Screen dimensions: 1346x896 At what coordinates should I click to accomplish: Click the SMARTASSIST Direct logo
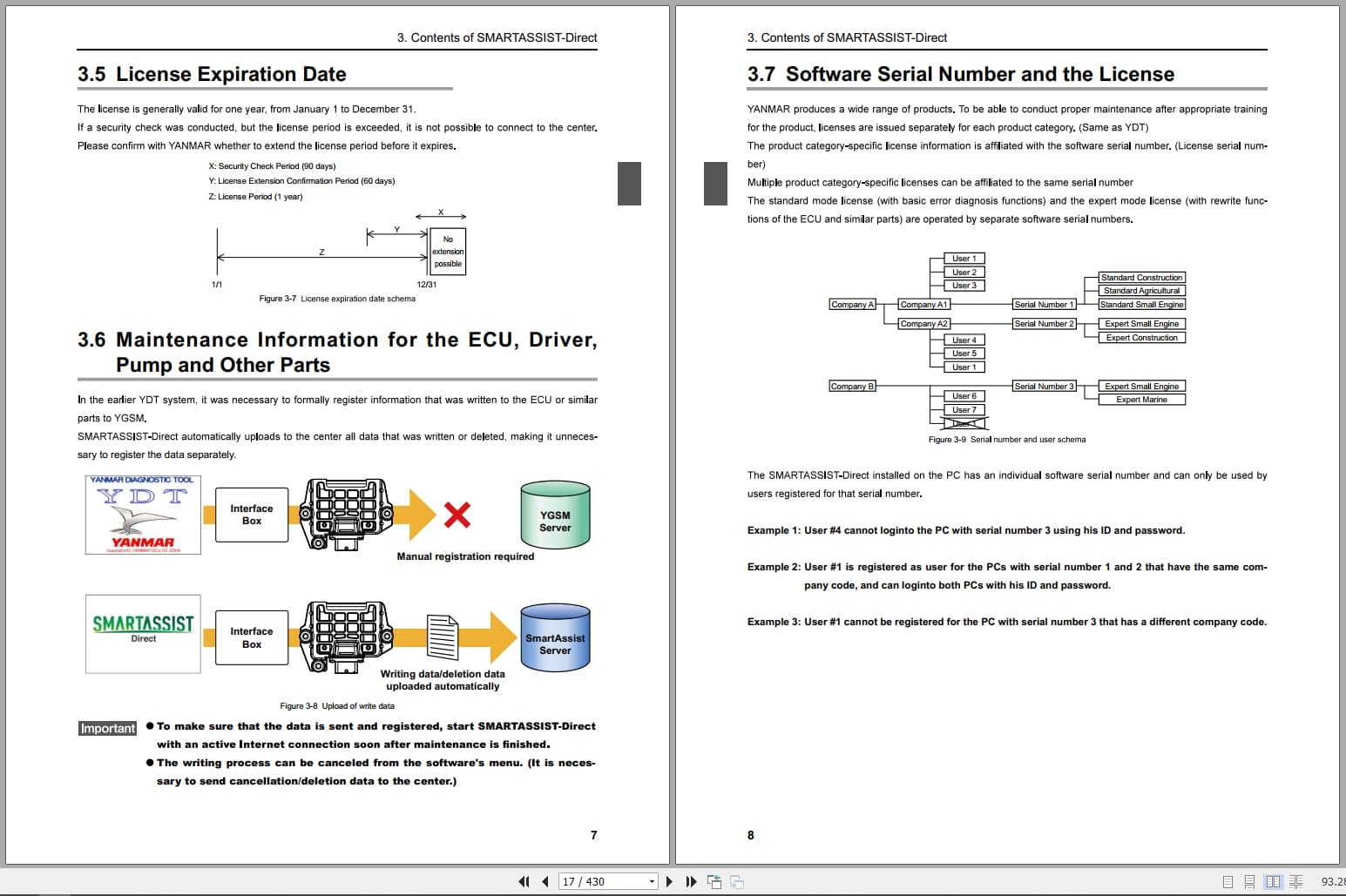(x=144, y=634)
